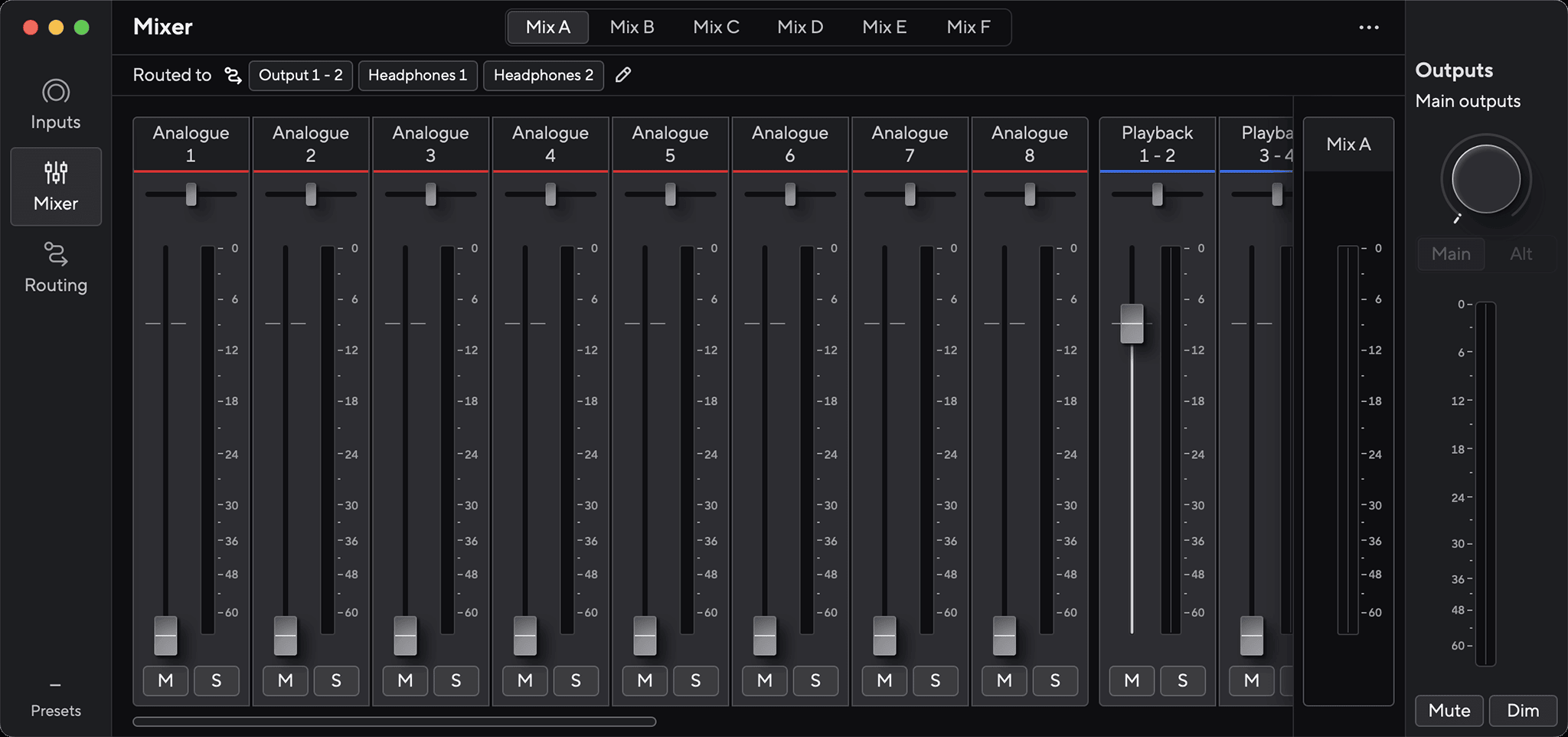Select the Alt output option
The image size is (1568, 737).
pos(1521,254)
